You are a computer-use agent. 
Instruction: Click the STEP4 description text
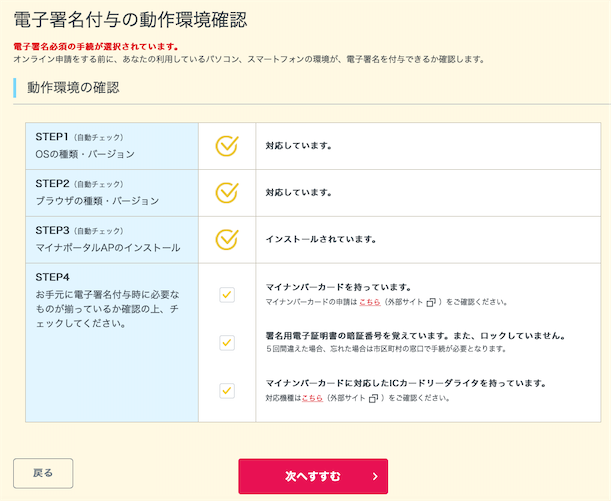(x=106, y=309)
